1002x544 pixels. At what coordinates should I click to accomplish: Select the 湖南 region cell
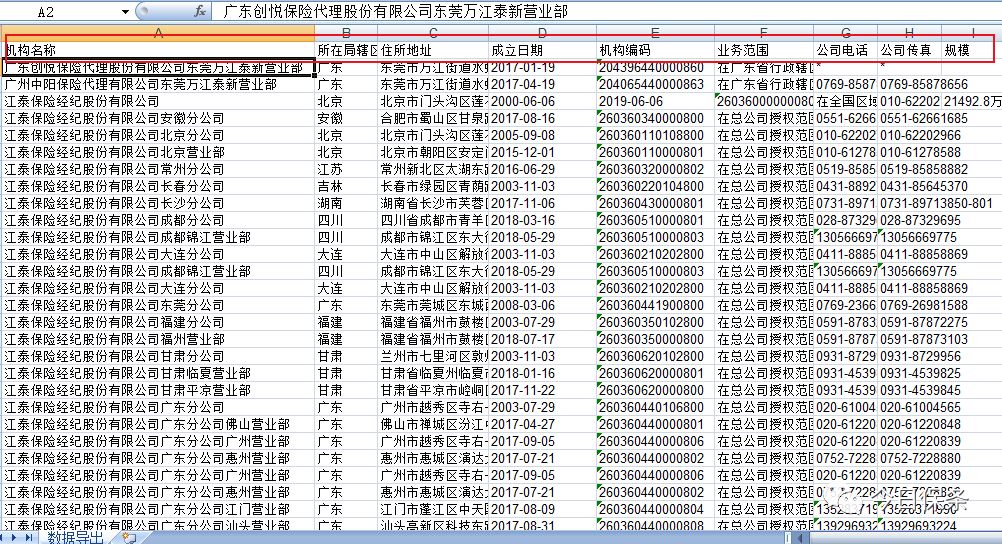(346, 203)
